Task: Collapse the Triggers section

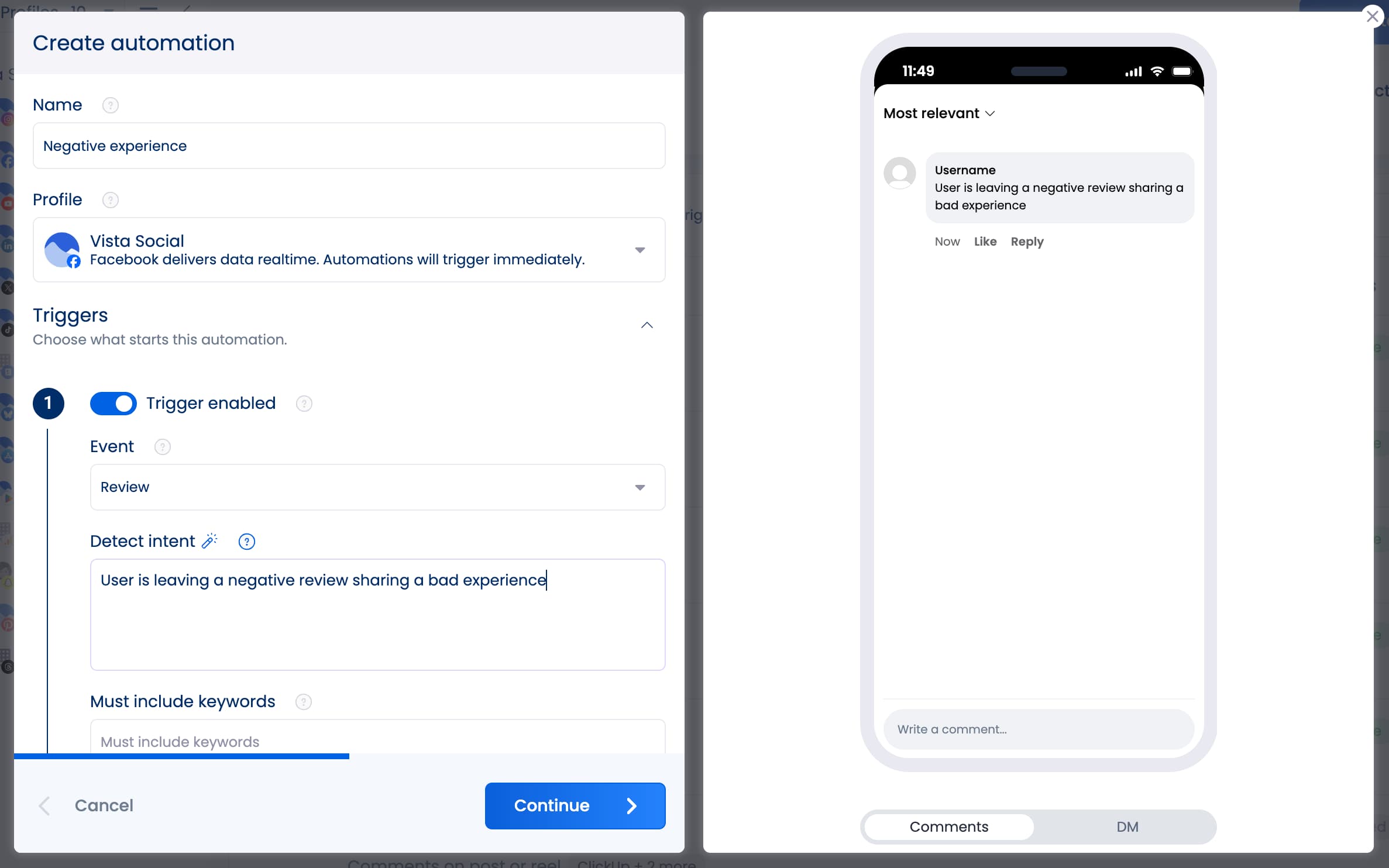Action: [647, 325]
